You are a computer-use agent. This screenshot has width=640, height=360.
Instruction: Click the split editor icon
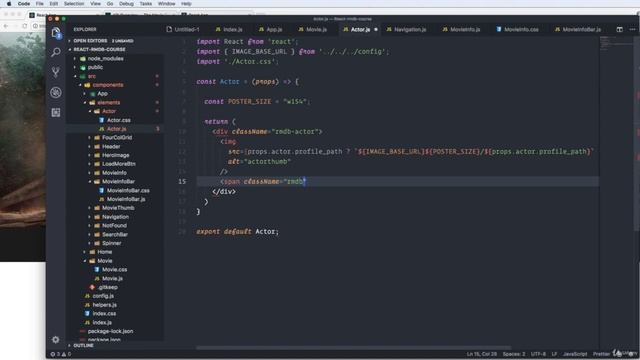click(620, 29)
